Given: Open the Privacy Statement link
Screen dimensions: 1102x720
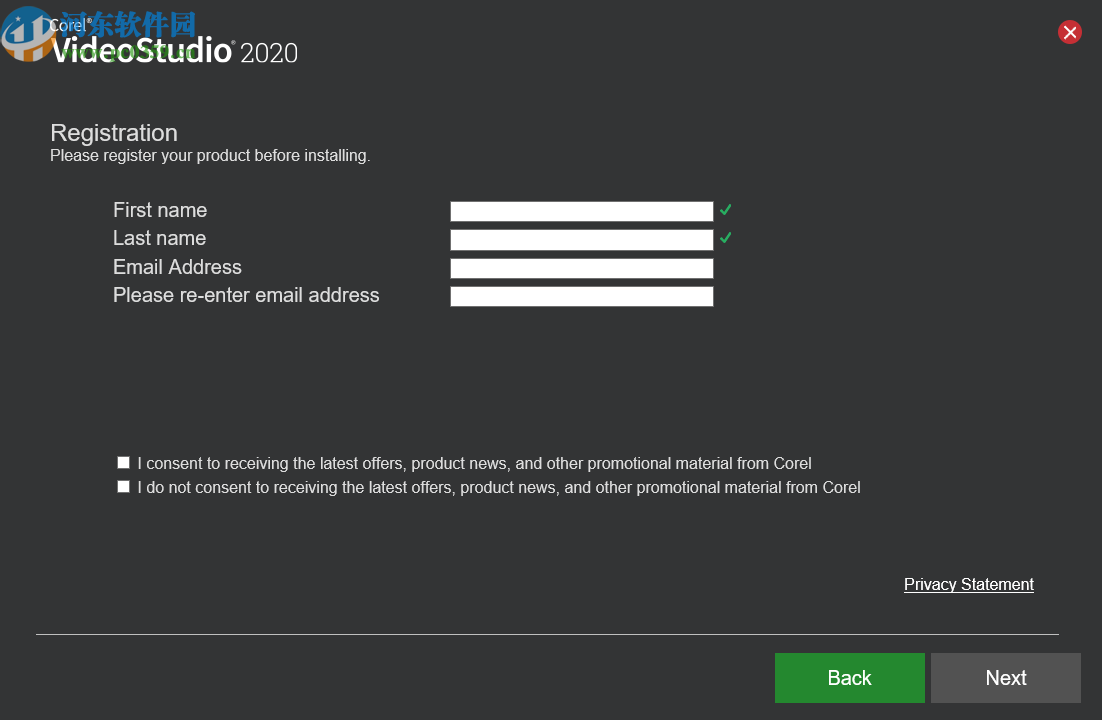Looking at the screenshot, I should click(968, 584).
